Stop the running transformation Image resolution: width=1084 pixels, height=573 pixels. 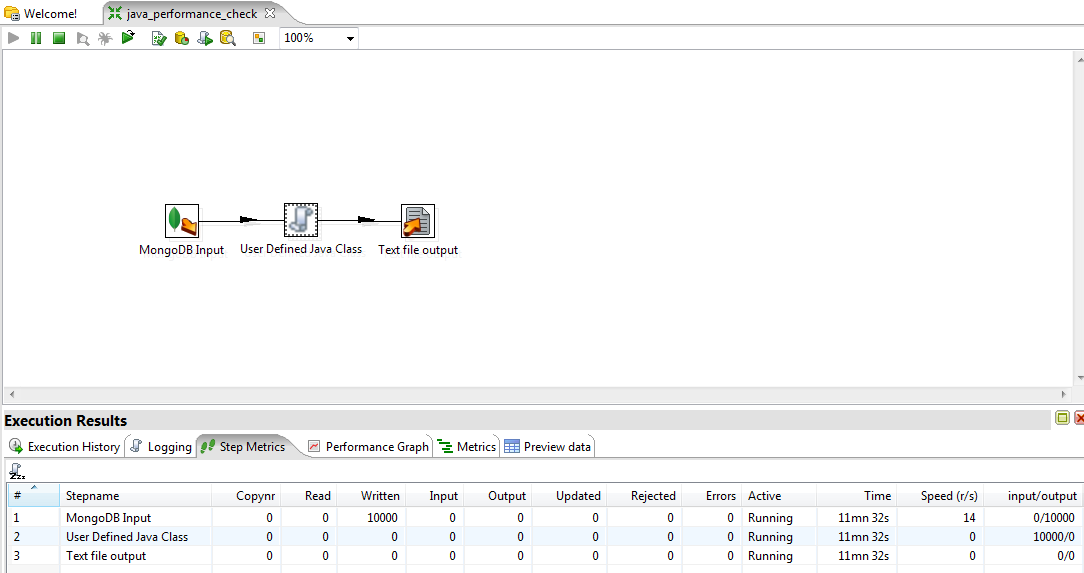tap(59, 38)
